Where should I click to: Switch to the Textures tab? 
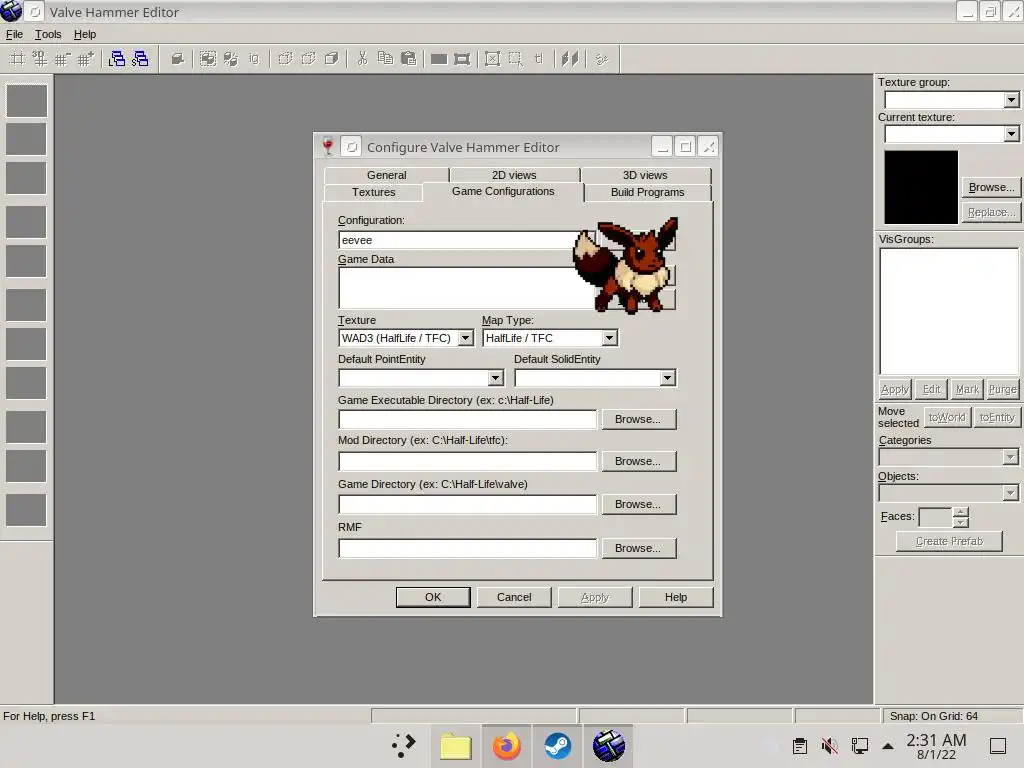(x=374, y=192)
